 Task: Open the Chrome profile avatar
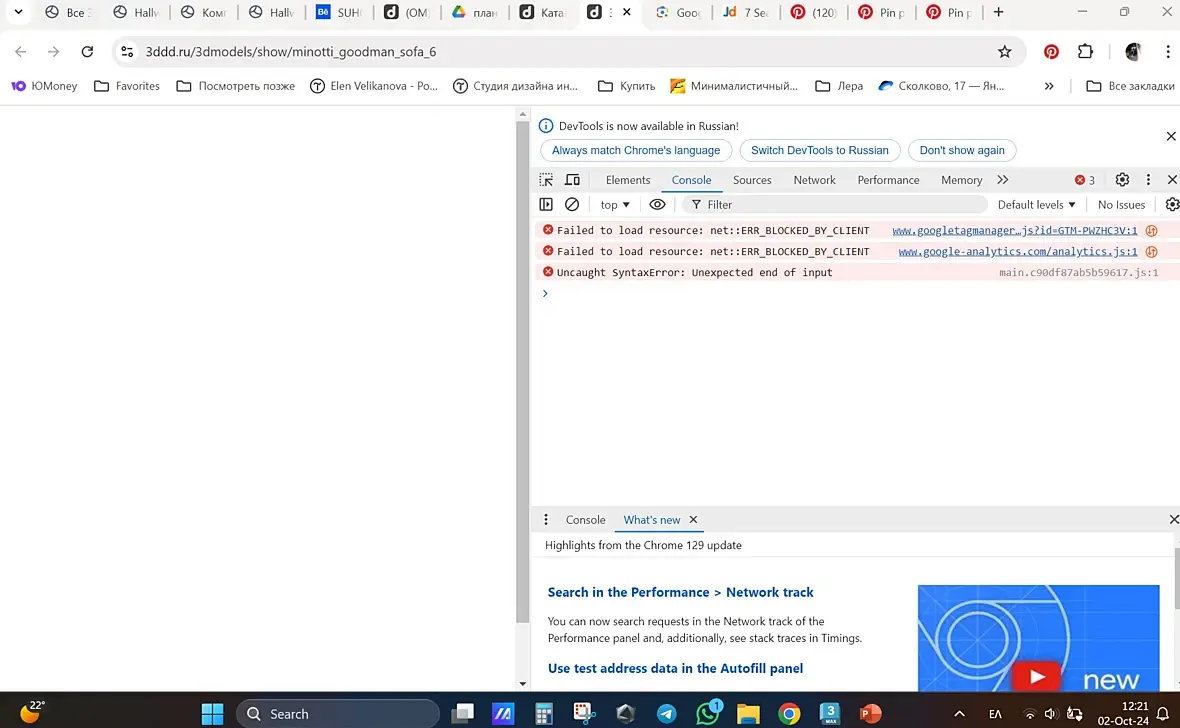tap(1133, 51)
